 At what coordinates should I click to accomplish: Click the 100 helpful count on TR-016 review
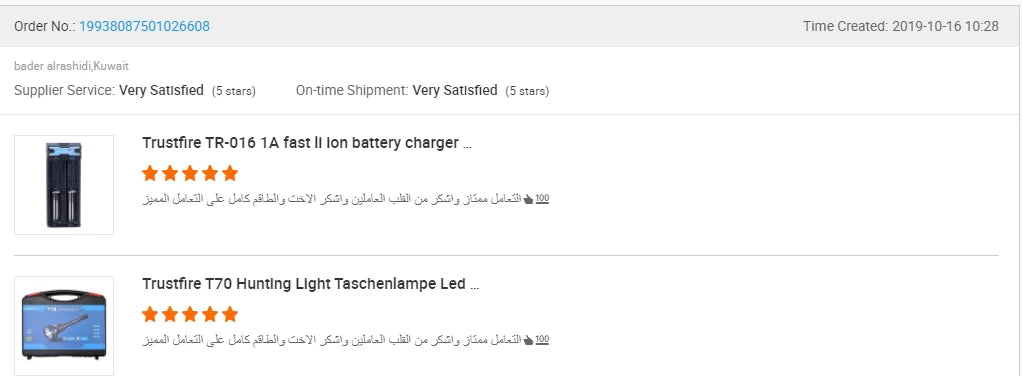(x=542, y=199)
